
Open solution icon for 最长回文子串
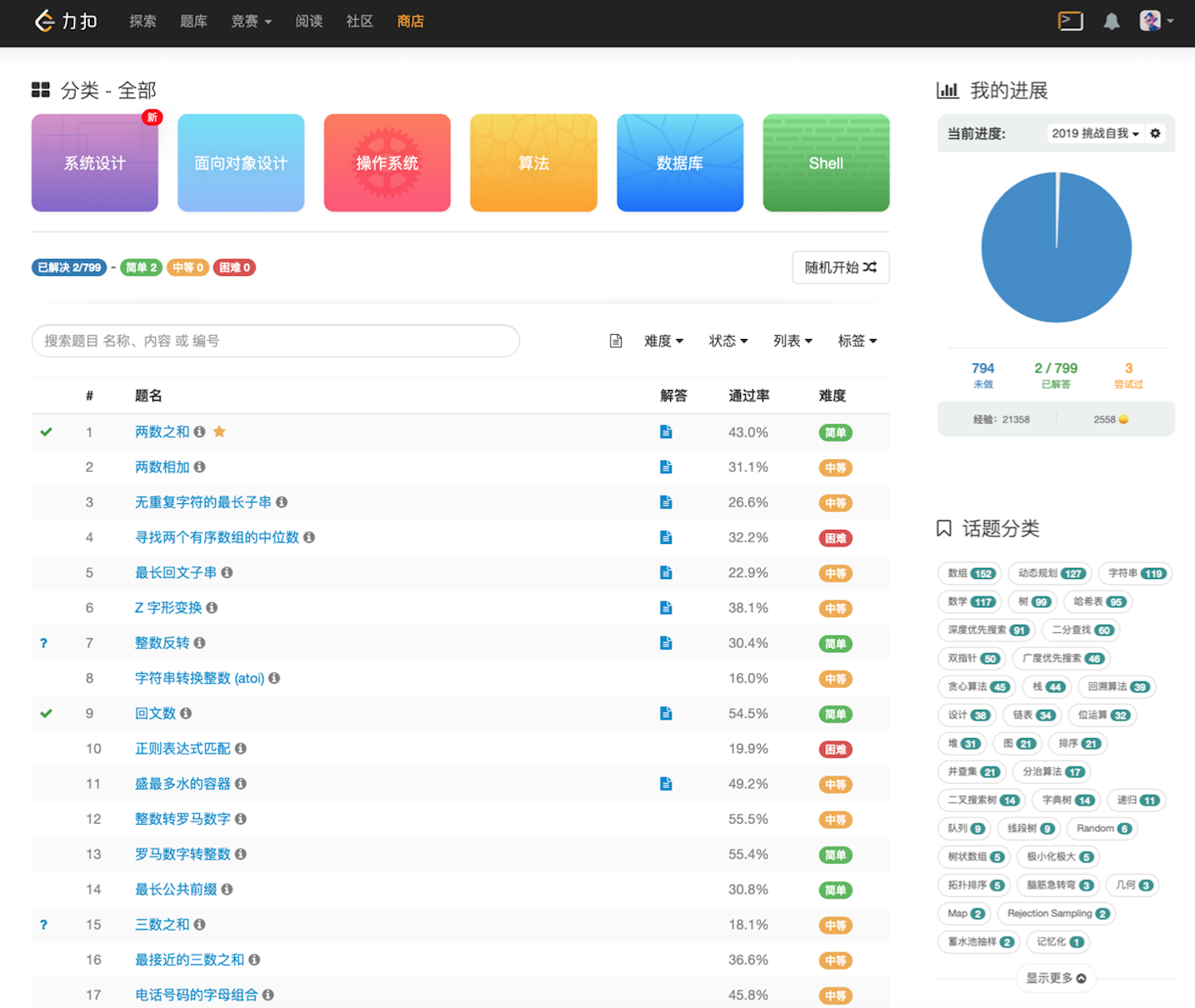(666, 572)
